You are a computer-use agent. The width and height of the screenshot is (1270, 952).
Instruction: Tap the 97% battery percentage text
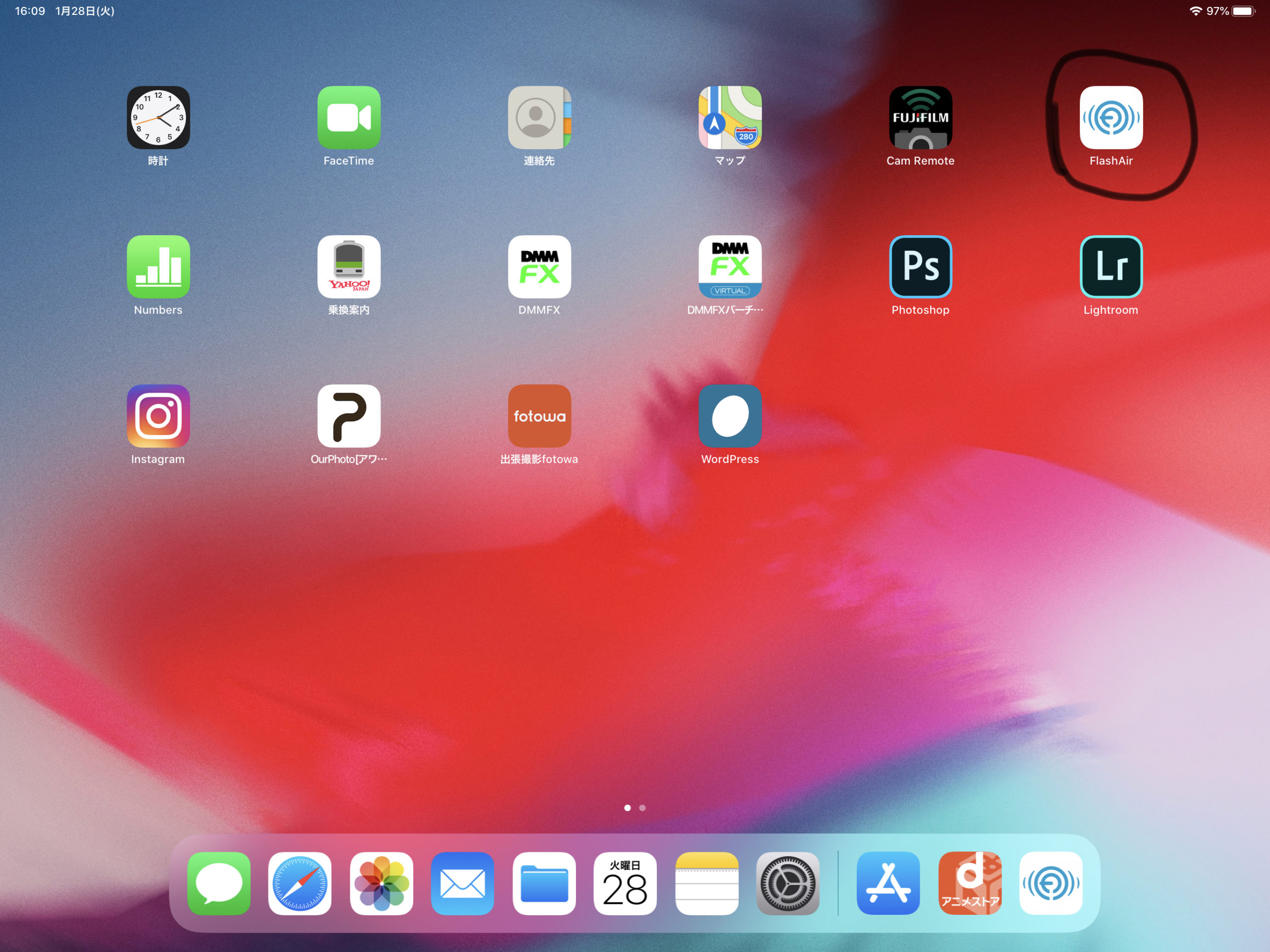[1217, 11]
